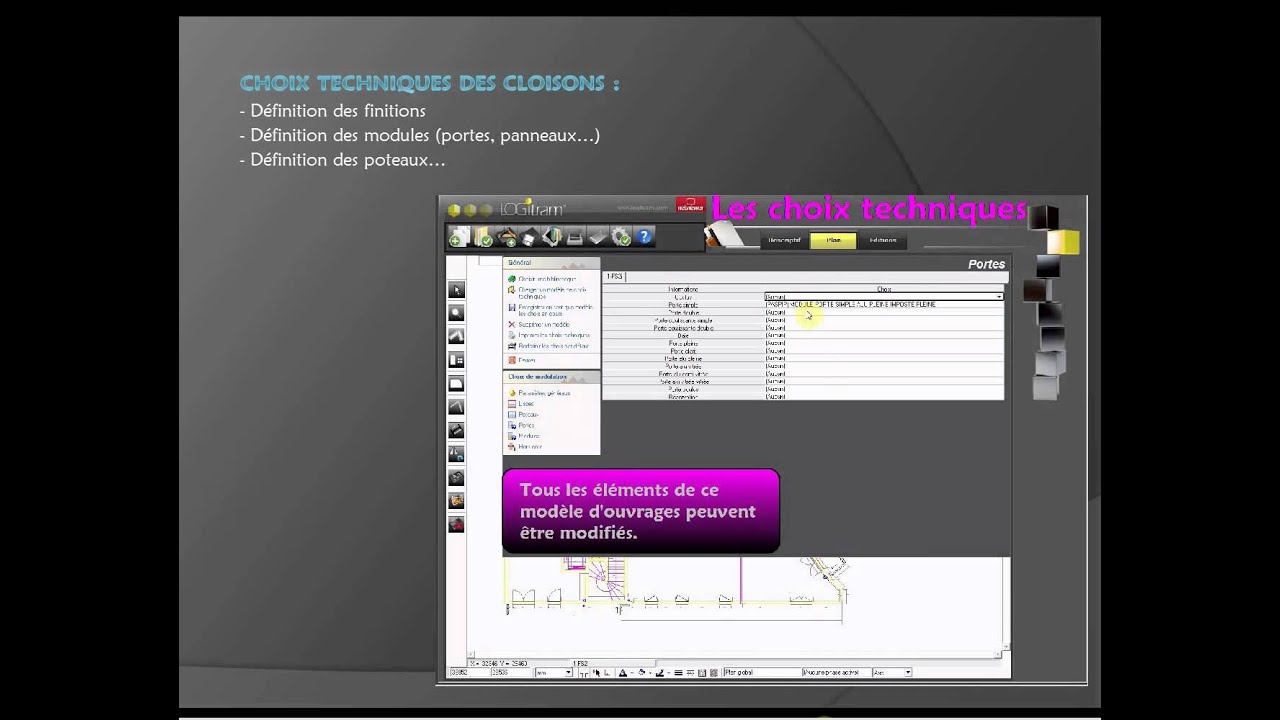Click the red car icon in left toolbar
This screenshot has width=1280, height=720.
(456, 524)
